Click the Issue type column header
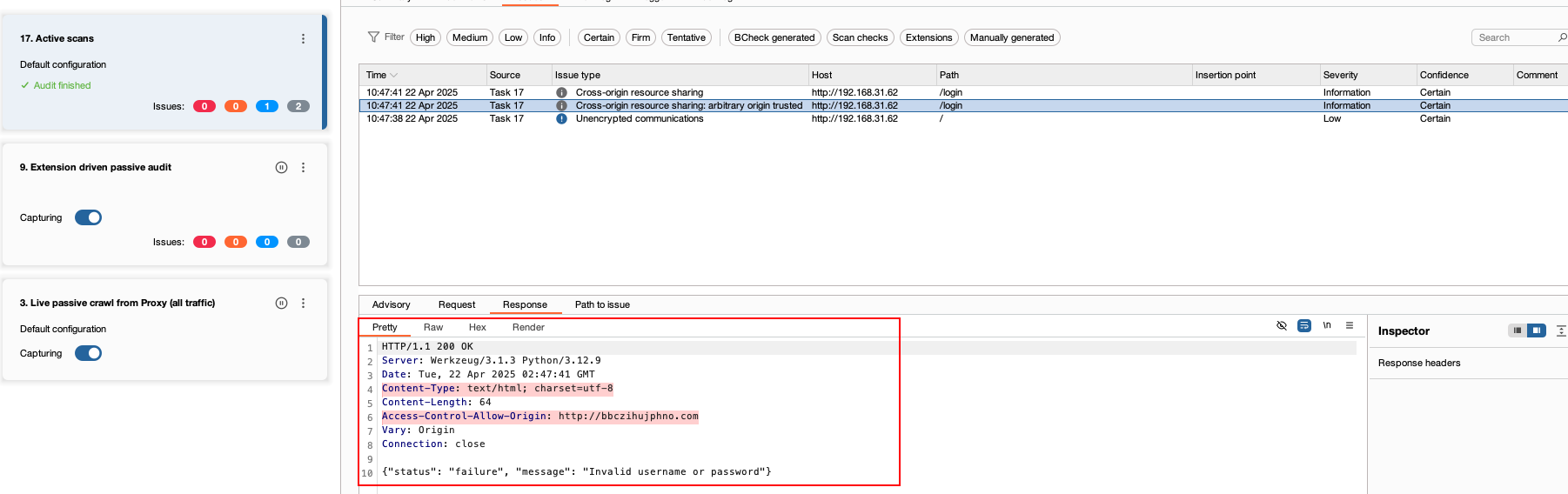This screenshot has width=1568, height=494. pyautogui.click(x=680, y=75)
